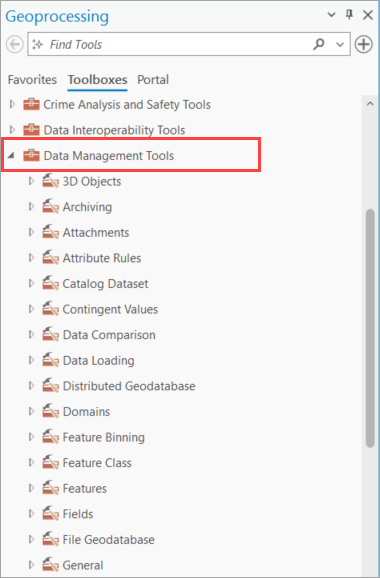
Task: Select the Feature Class label
Action: (x=97, y=463)
